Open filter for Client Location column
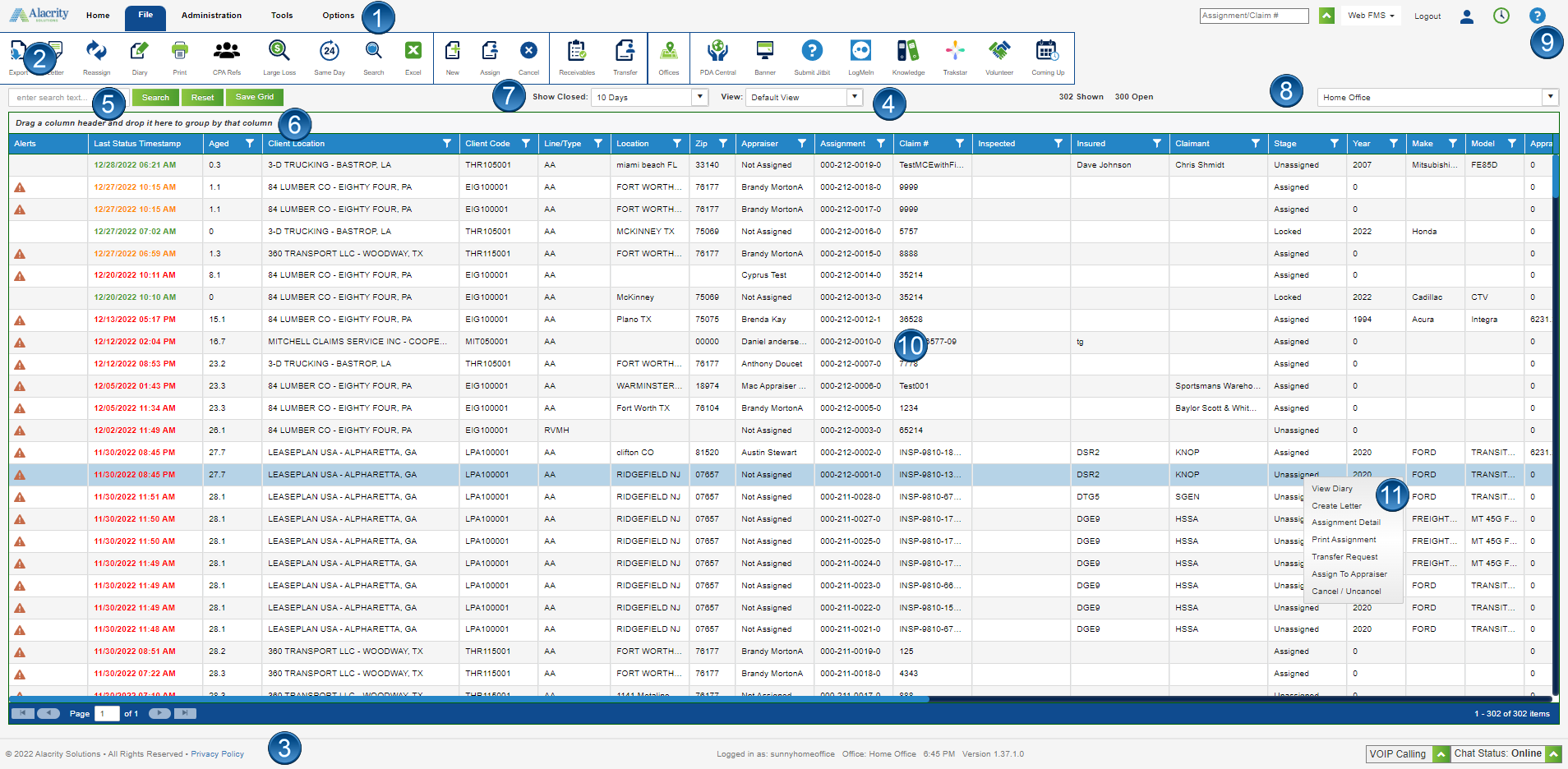The height and width of the screenshot is (769, 1568). (x=446, y=144)
